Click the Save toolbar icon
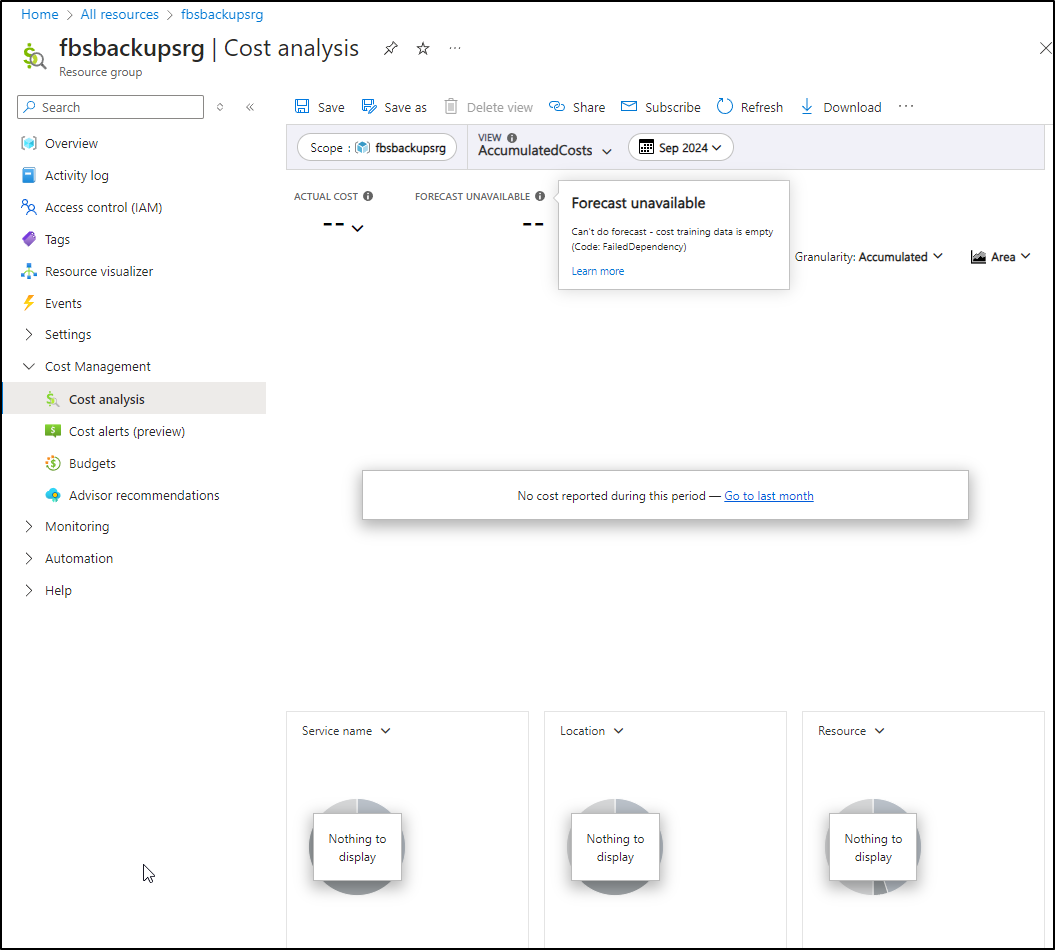 (x=302, y=106)
